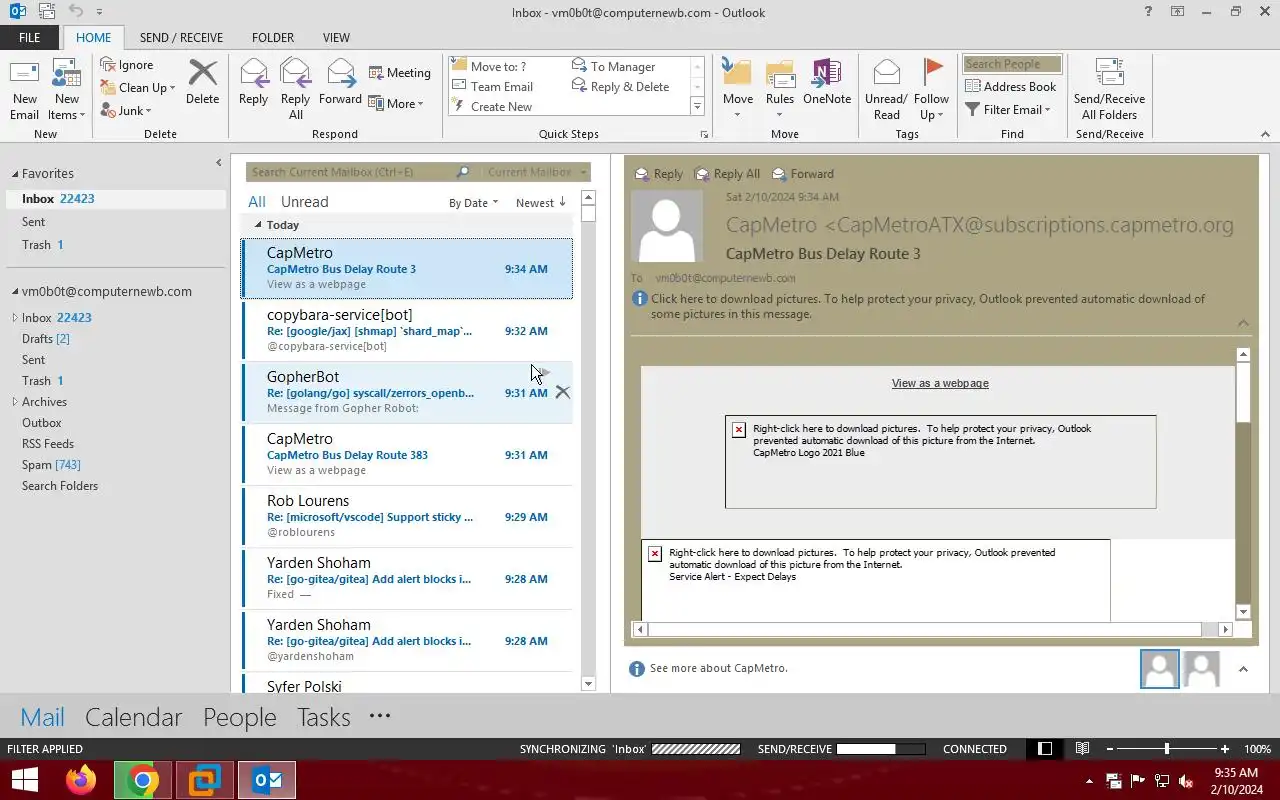Viewport: 1280px width, 800px height.
Task: Click Forward in the reading pane
Action: click(x=803, y=174)
